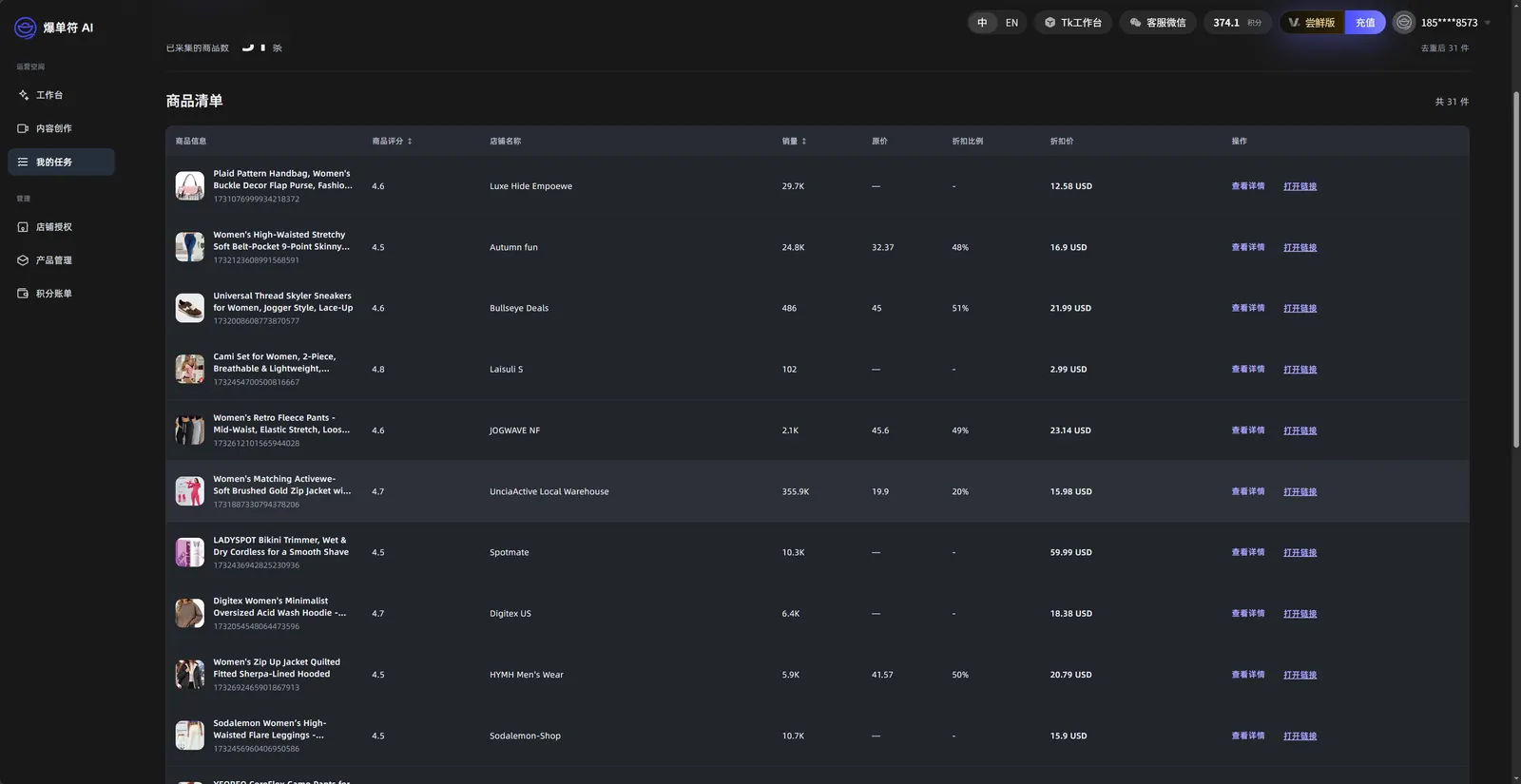This screenshot has width=1521, height=784.
Task: Open 客服微信 via its WeChat icon
Action: (1135, 23)
